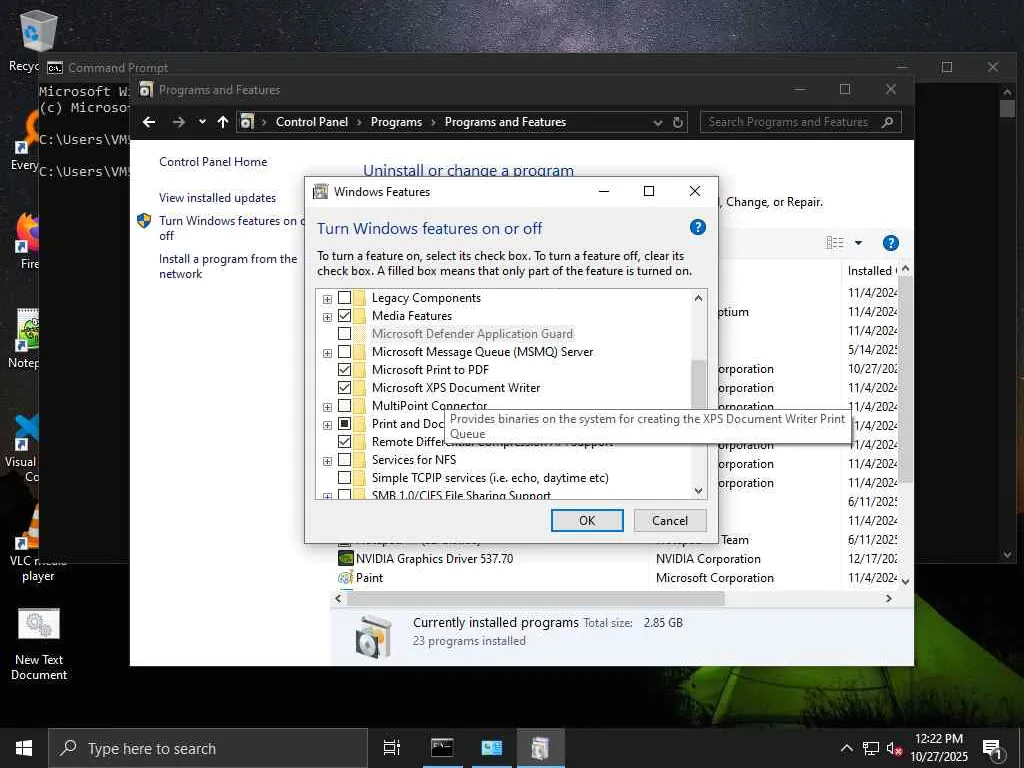1024x768 pixels.
Task: Open the Windows Features help icon
Action: click(697, 227)
